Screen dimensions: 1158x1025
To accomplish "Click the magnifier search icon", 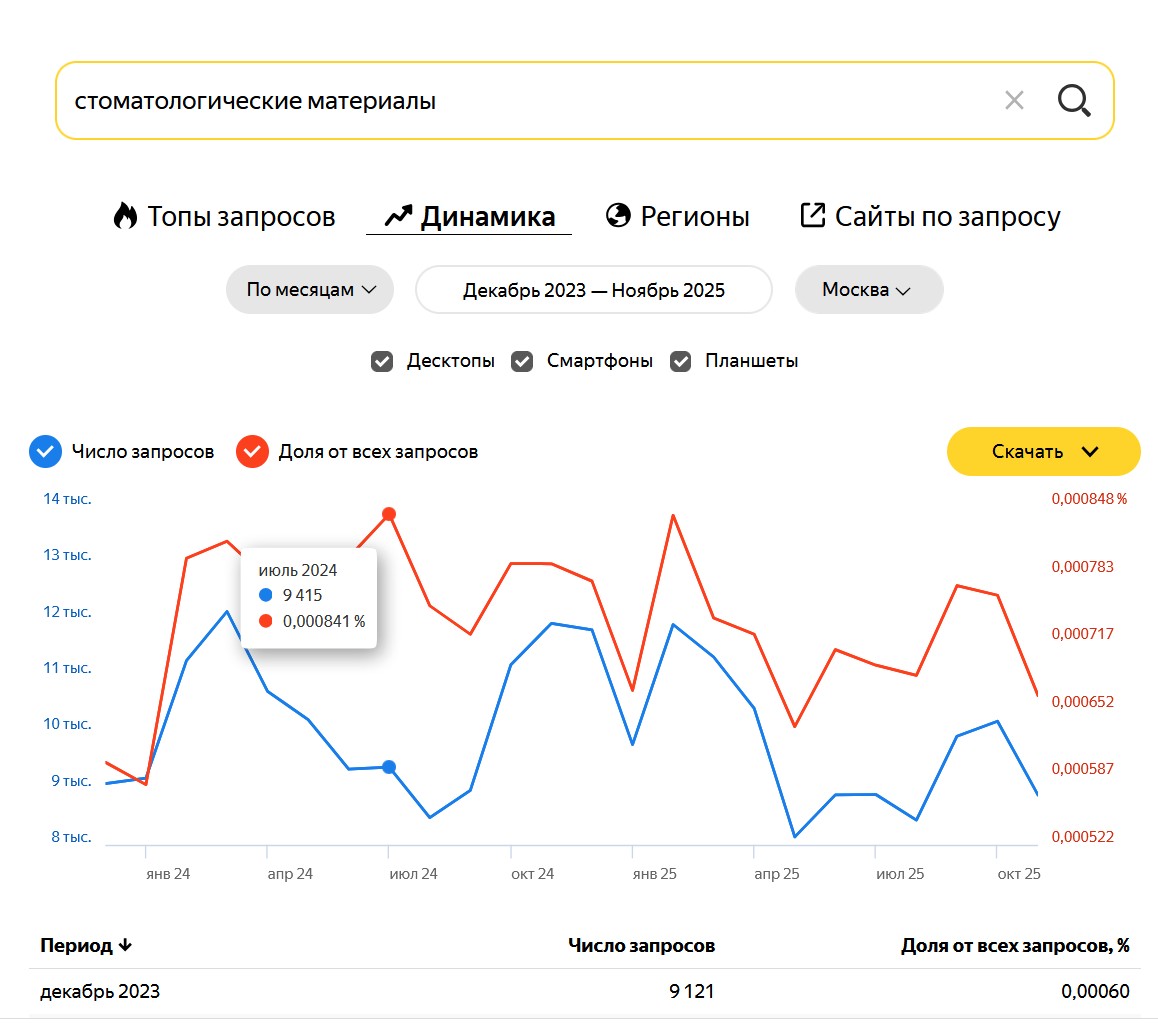I will [1074, 101].
